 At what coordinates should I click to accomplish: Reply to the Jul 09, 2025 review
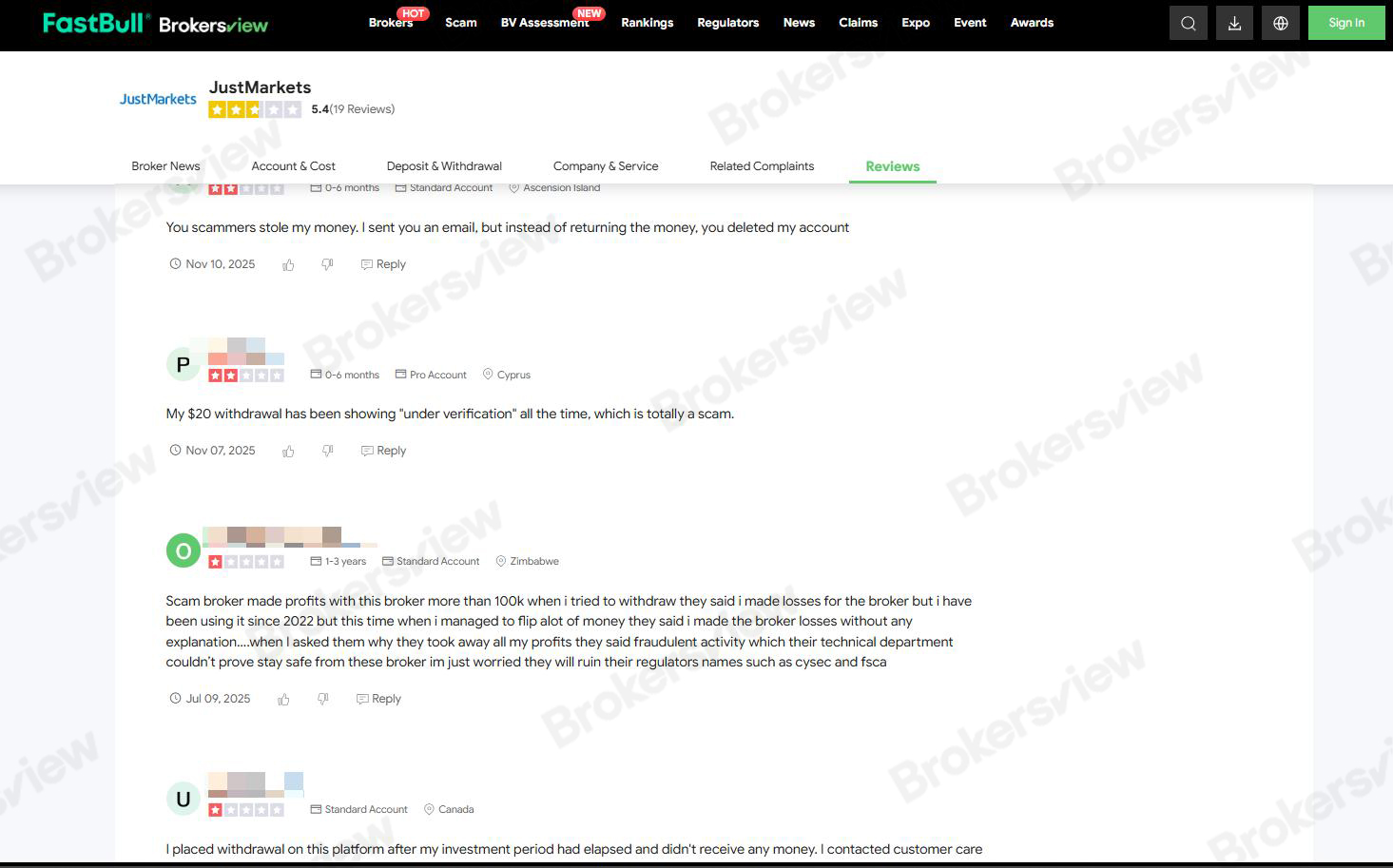pos(378,699)
